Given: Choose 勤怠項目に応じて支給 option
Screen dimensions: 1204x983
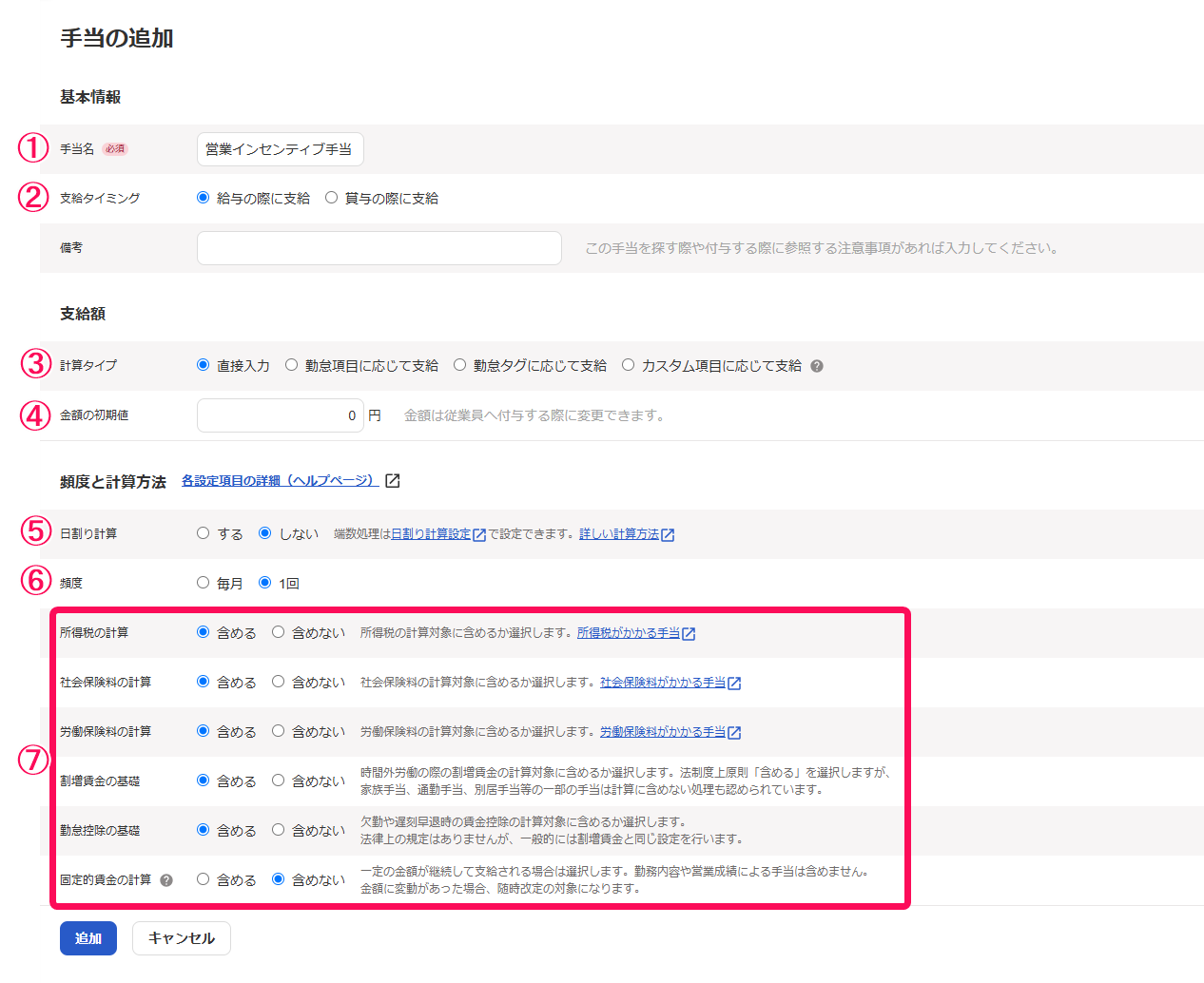Looking at the screenshot, I should point(291,365).
